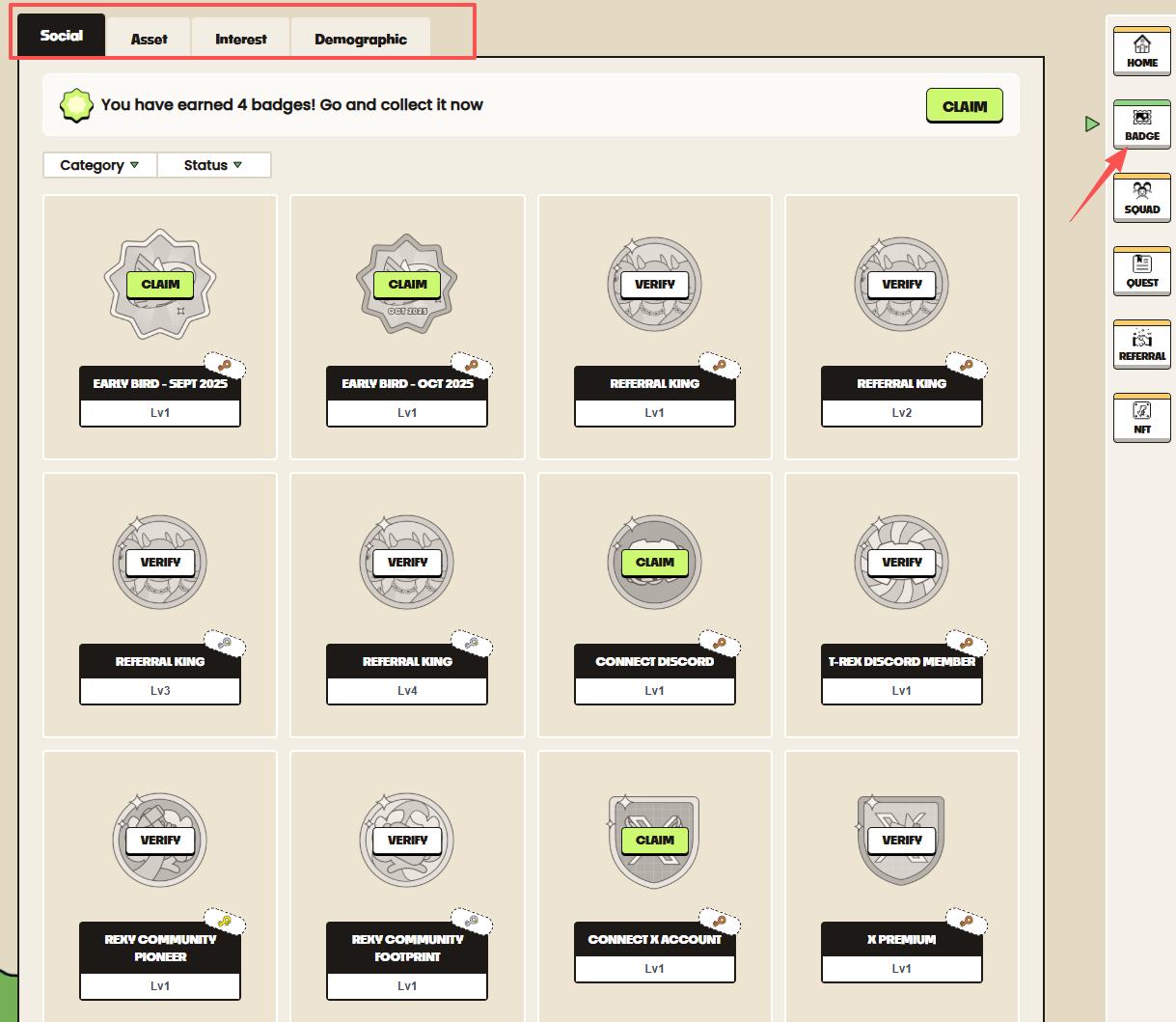
Task: Expand the Category filter dropdown
Action: coord(99,165)
